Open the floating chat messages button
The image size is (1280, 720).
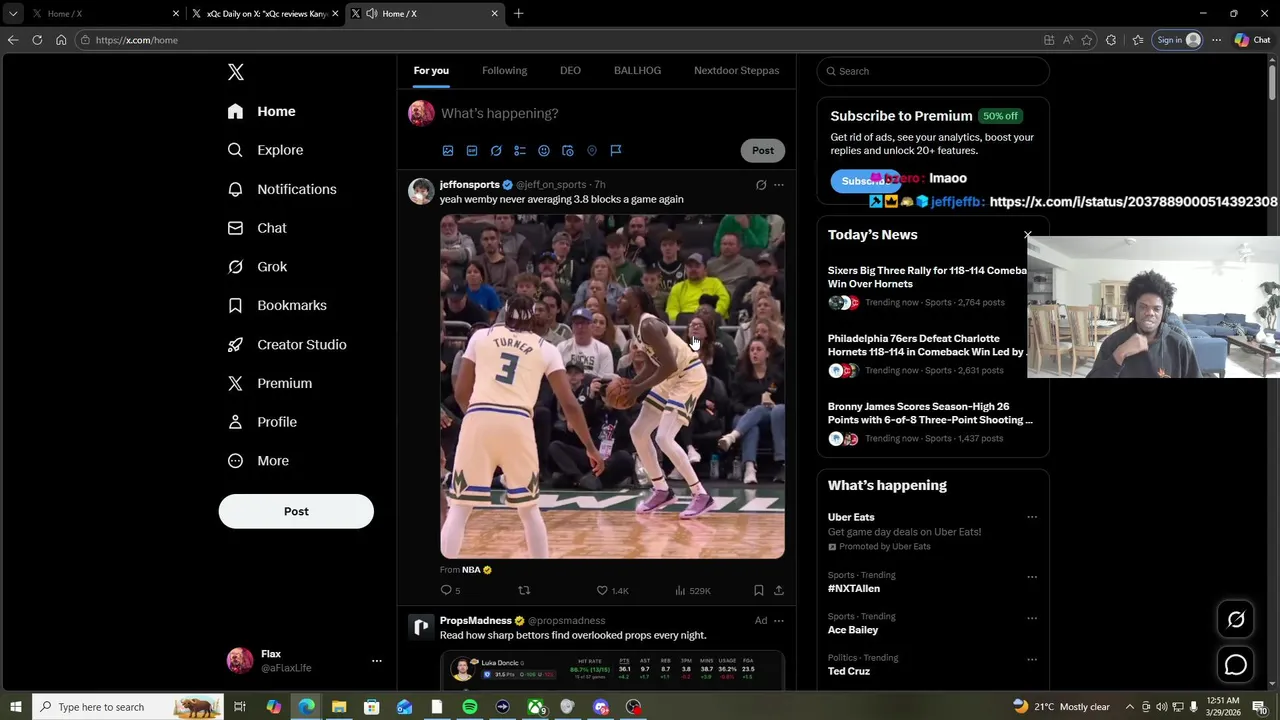1236,665
